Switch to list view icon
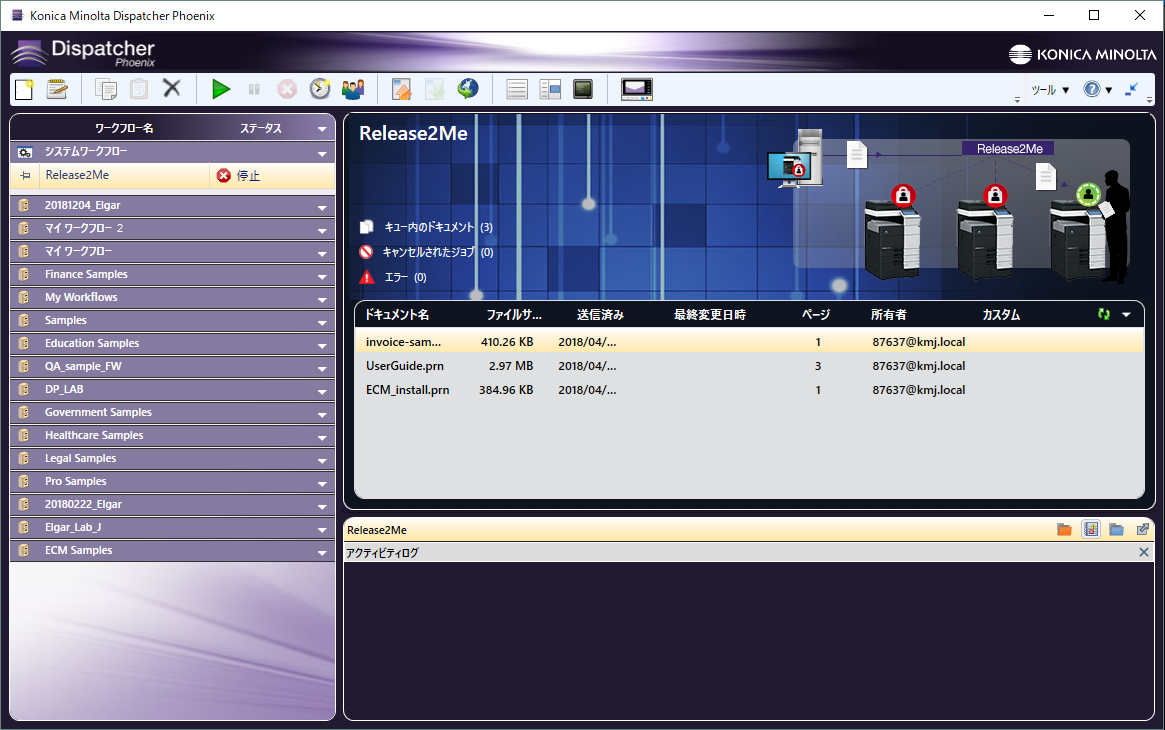 517,90
